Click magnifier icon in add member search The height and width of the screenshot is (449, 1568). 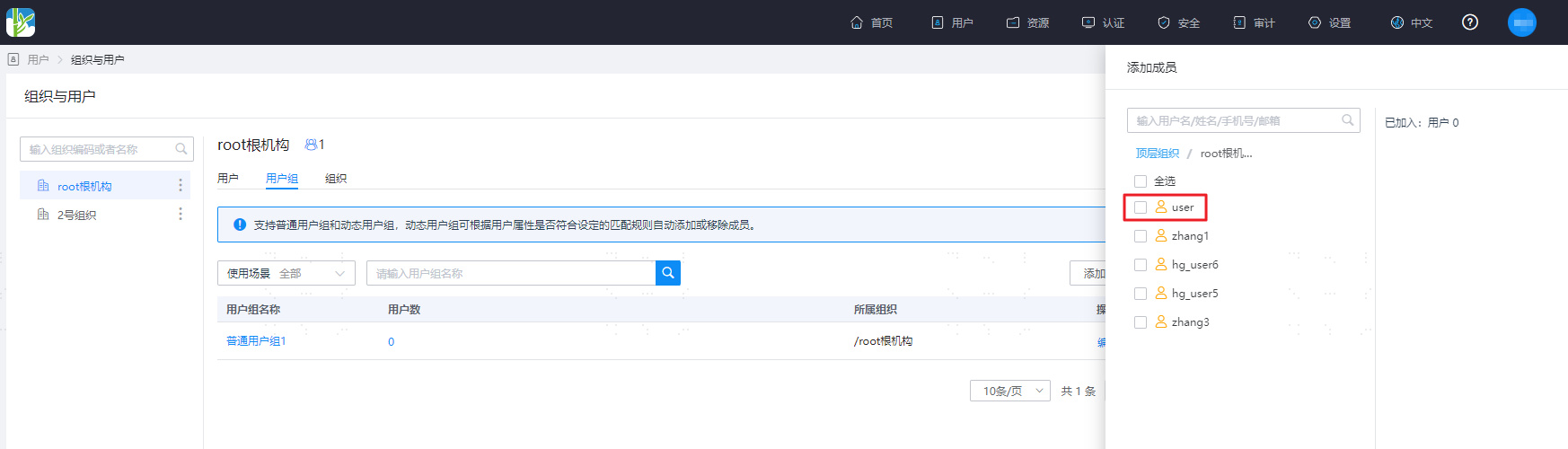click(x=1348, y=120)
